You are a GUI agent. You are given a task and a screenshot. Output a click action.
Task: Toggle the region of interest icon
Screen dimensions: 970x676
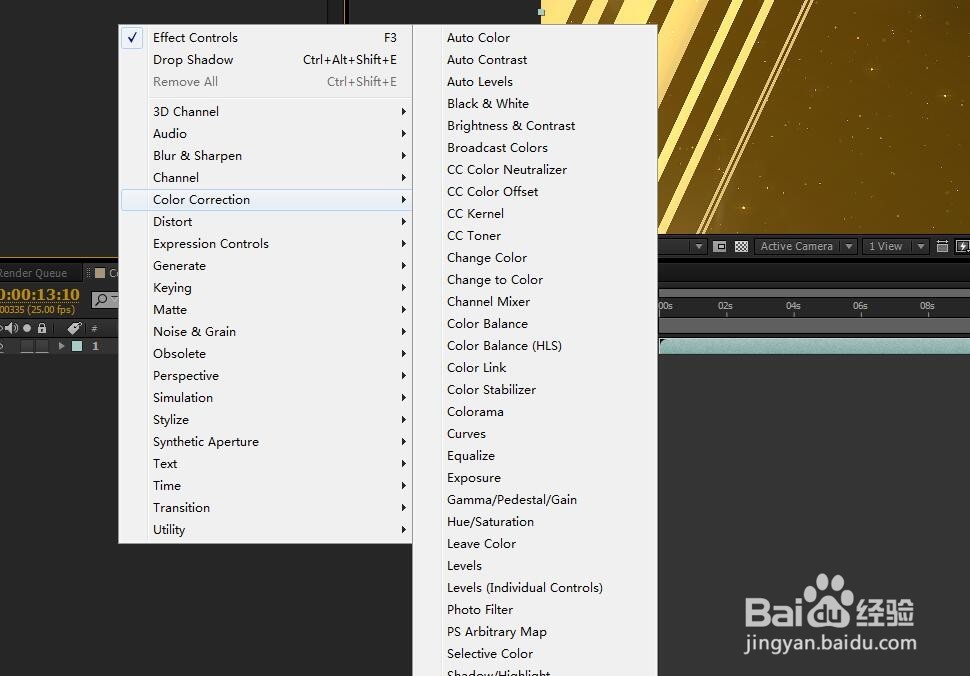[x=719, y=246]
